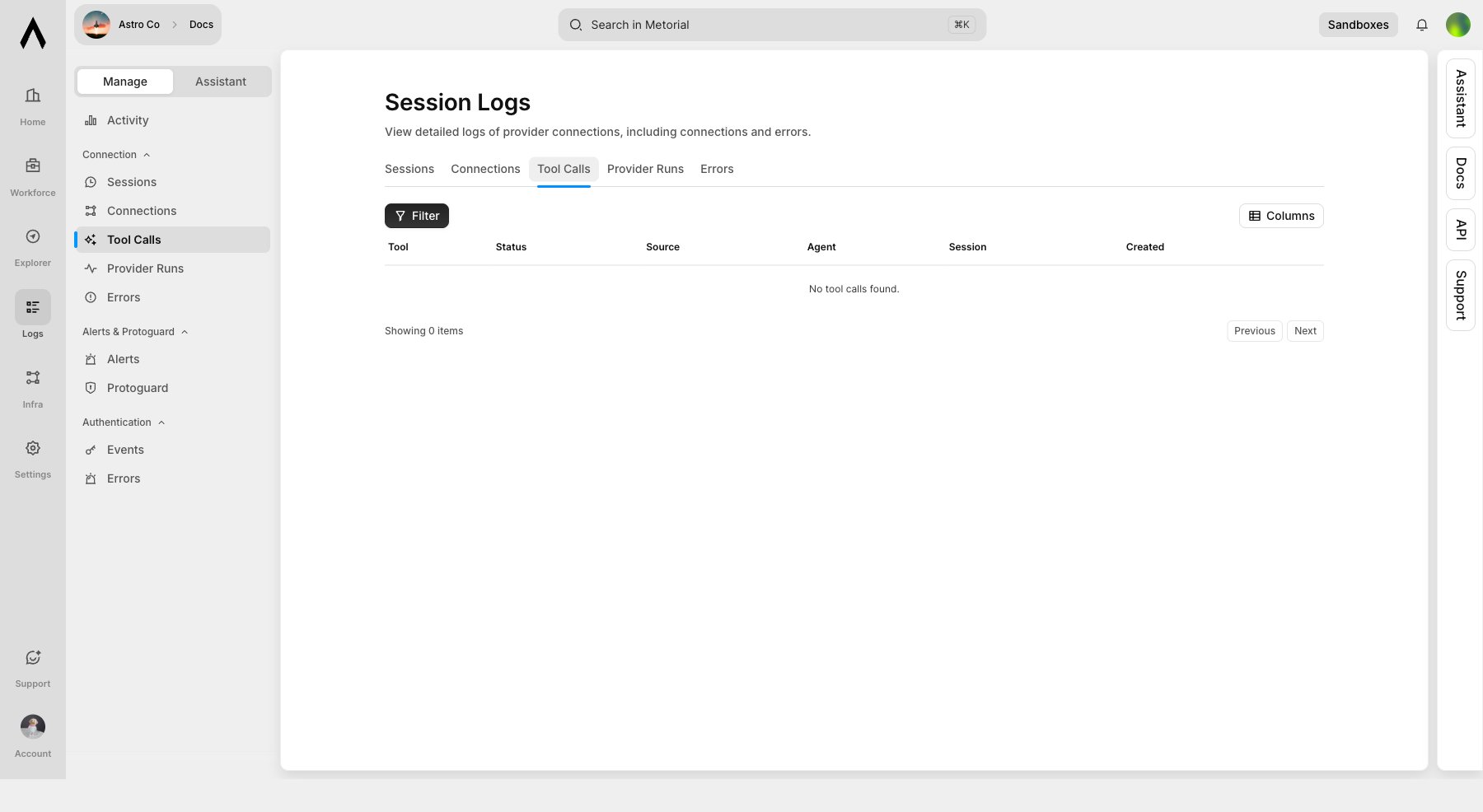Open Protoguard in sidebar
Viewport: 1483px width, 812px height.
coord(172,388)
